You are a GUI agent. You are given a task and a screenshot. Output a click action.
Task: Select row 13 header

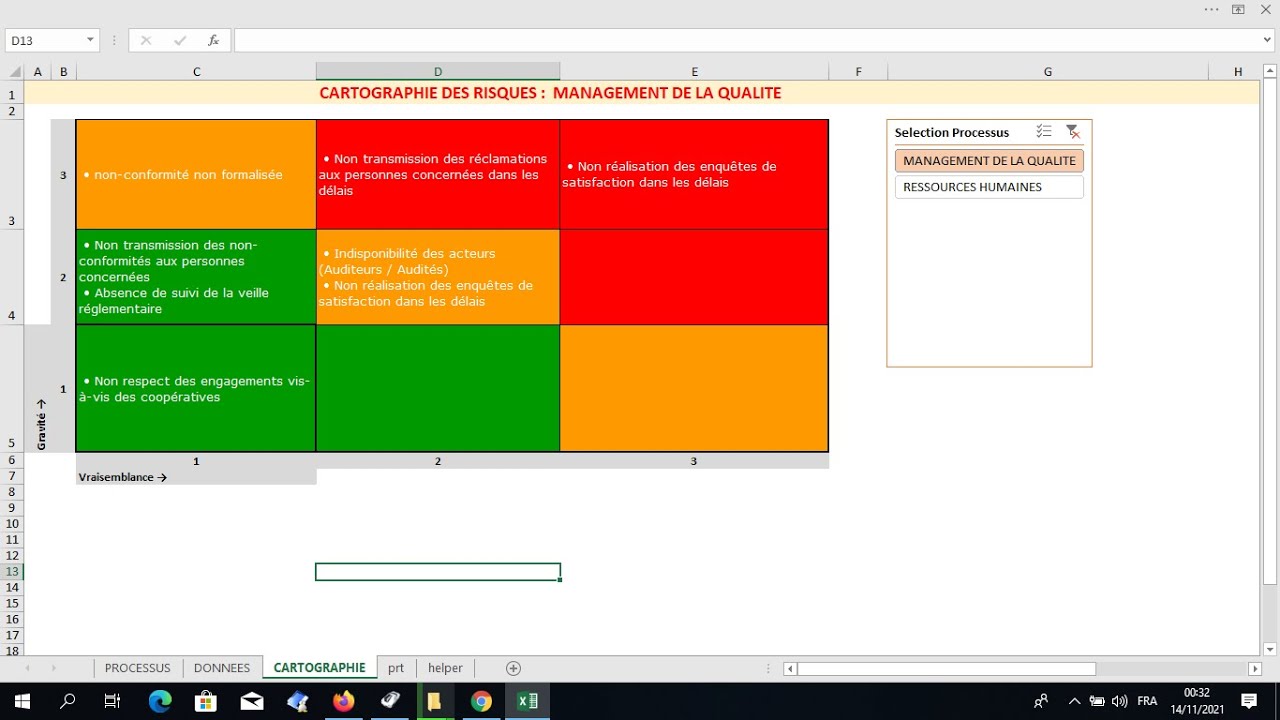coord(12,572)
